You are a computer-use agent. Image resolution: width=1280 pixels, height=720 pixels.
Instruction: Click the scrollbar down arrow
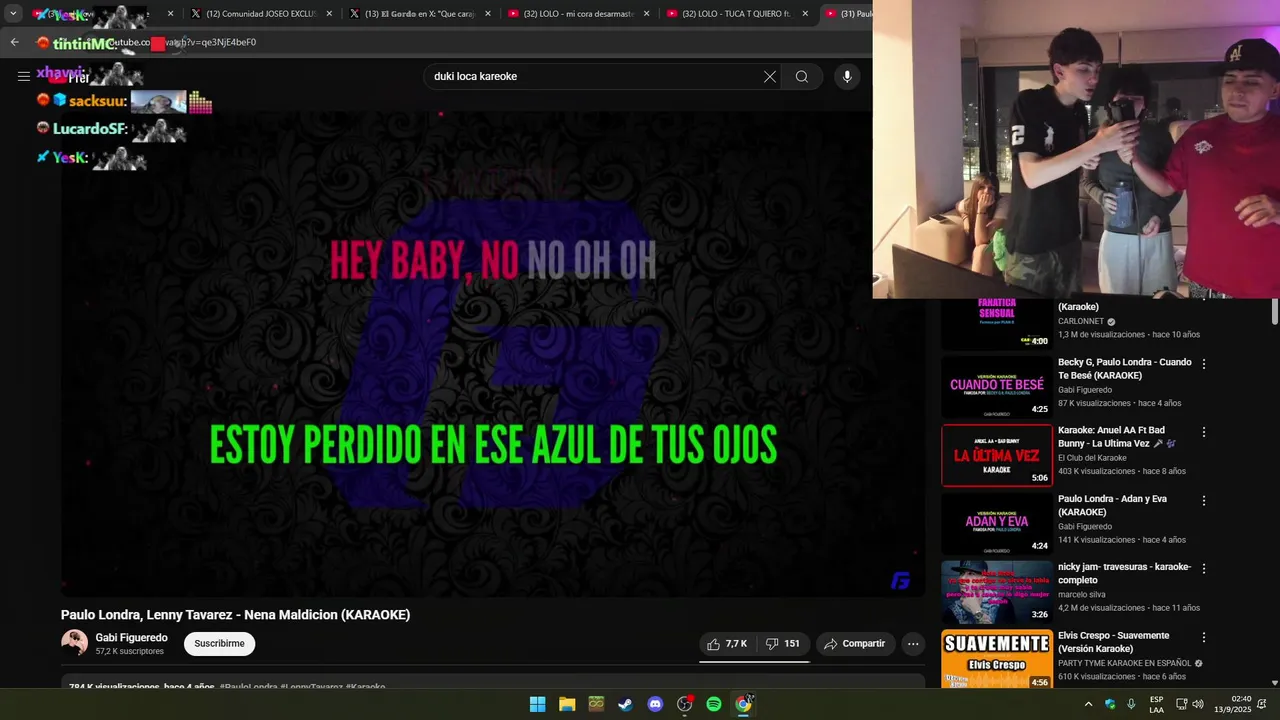pos(1274,683)
